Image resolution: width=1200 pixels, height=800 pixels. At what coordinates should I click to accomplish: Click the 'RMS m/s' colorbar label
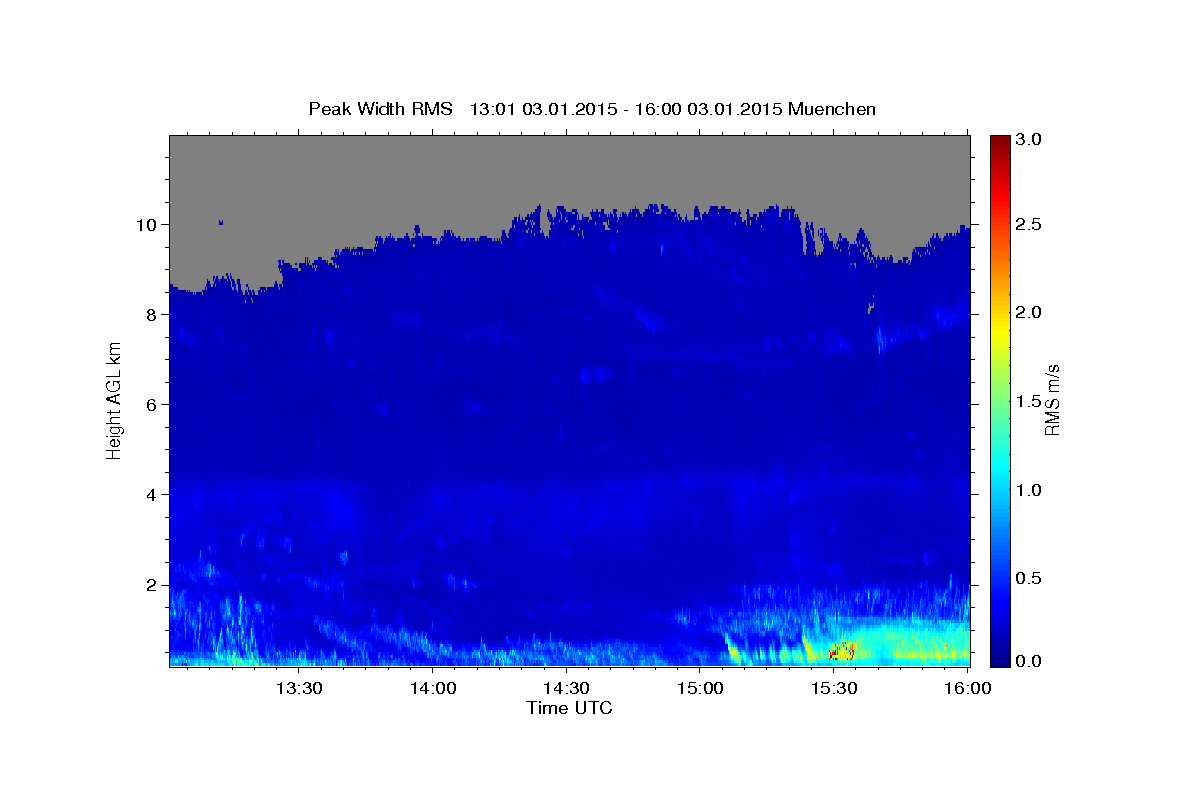tap(1051, 400)
